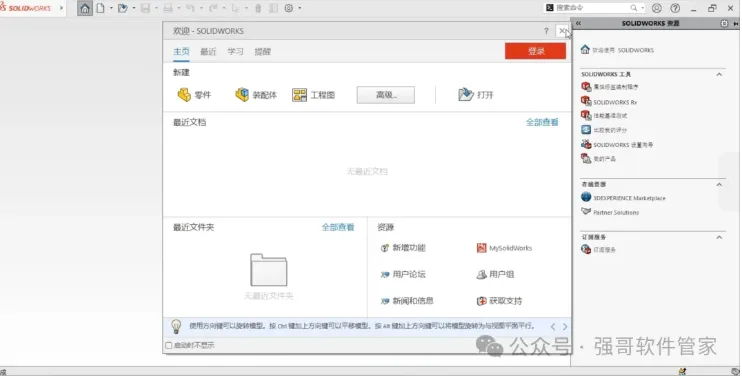Image resolution: width=742 pixels, height=379 pixels.
Task: Click the Redo arrow toolbar icon
Action: 213,8
